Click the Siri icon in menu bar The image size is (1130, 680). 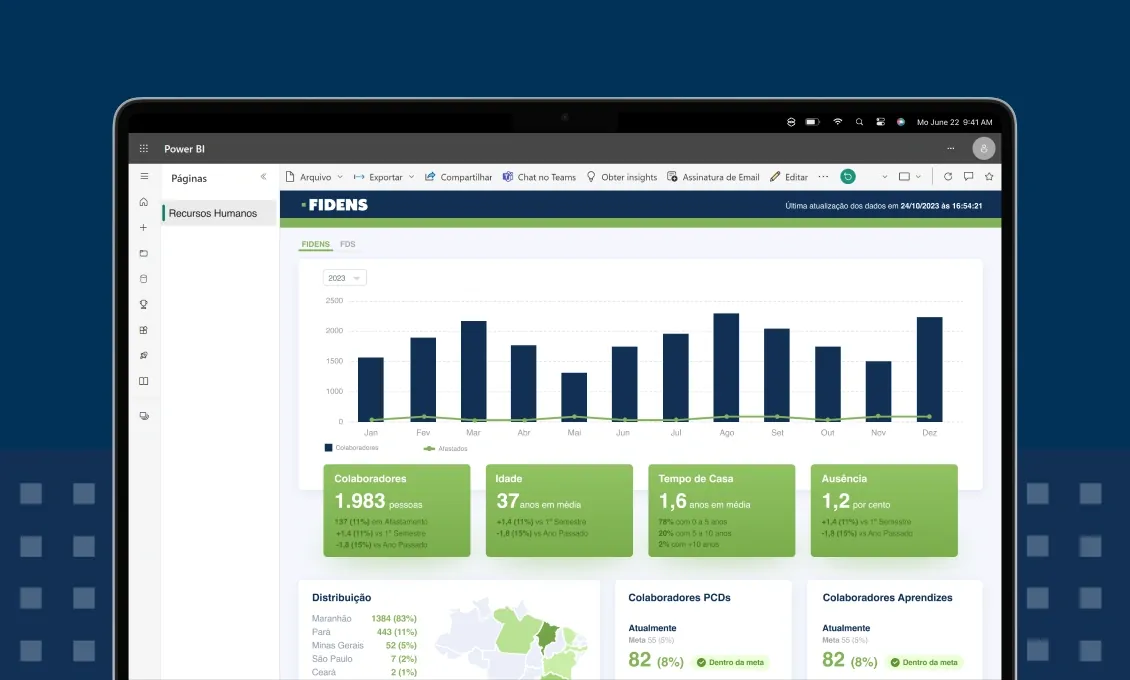pos(901,122)
